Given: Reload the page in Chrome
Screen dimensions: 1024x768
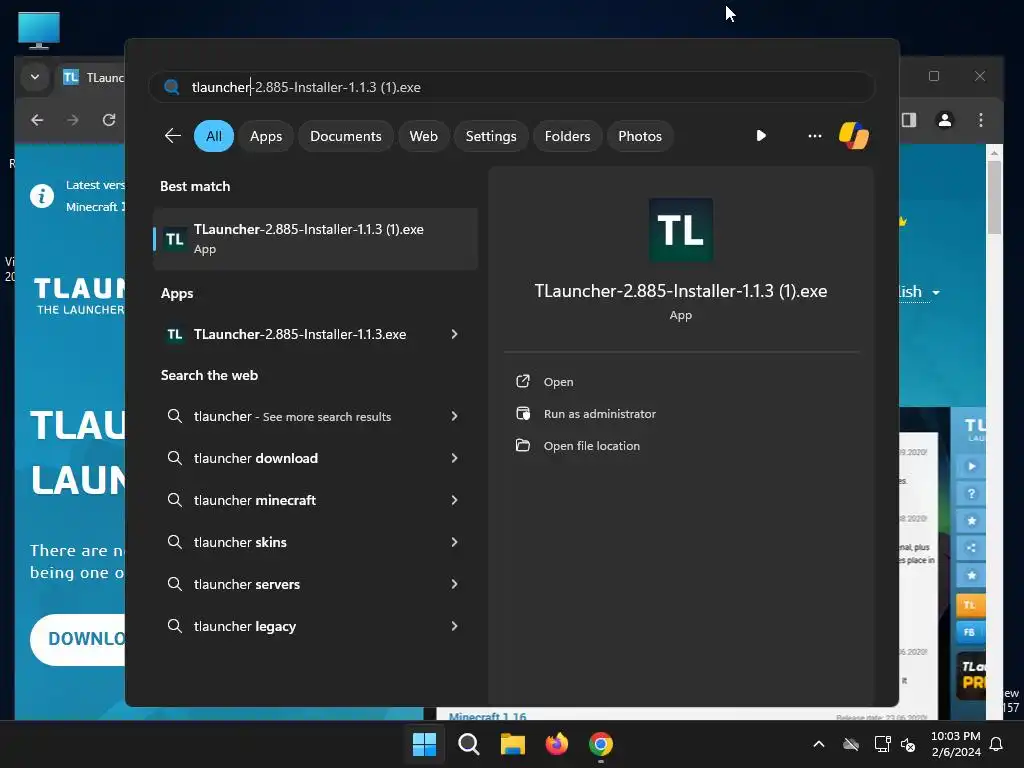Looking at the screenshot, I should click(109, 120).
